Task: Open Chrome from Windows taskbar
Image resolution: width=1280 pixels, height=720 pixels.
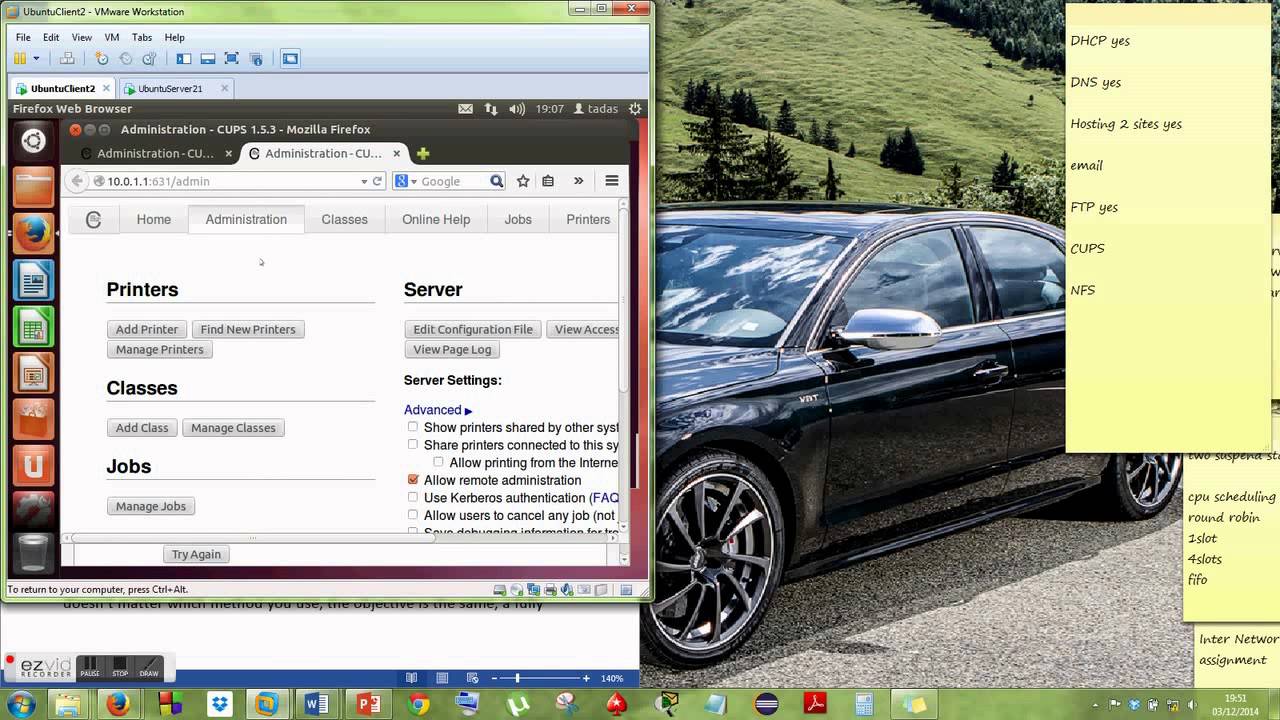Action: (419, 704)
